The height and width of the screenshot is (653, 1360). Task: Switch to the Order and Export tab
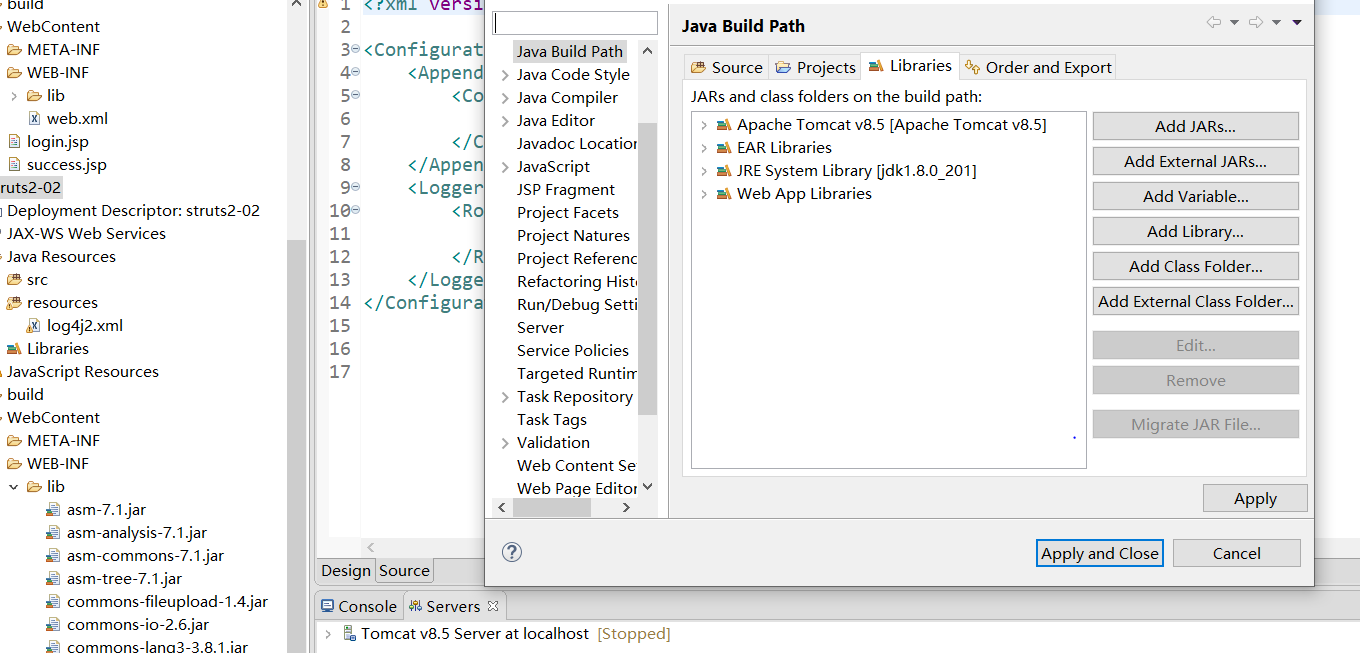coord(1038,67)
